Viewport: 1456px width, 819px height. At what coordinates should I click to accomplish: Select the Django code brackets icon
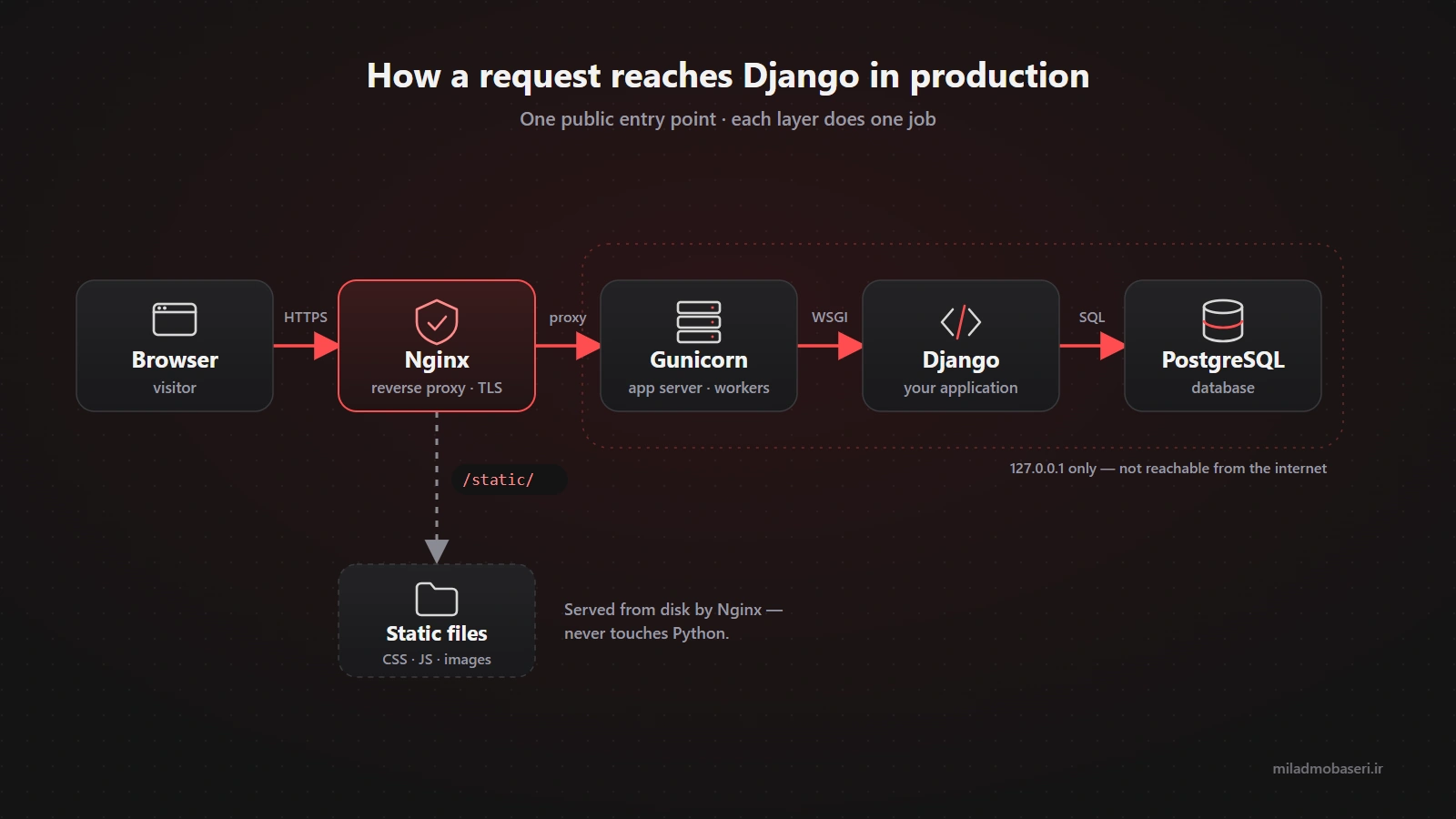(x=961, y=321)
